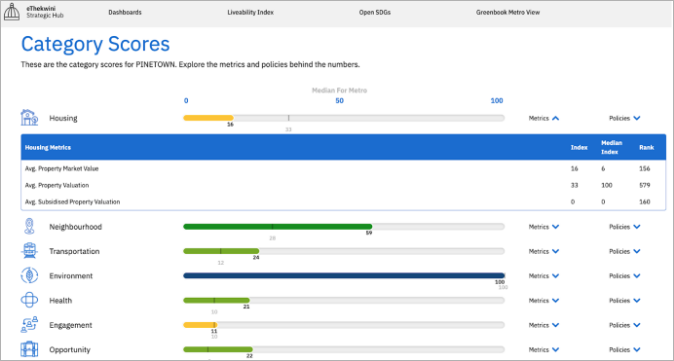Click the Neighbourhood map pin icon
This screenshot has width=674, height=361.
click(x=29, y=226)
